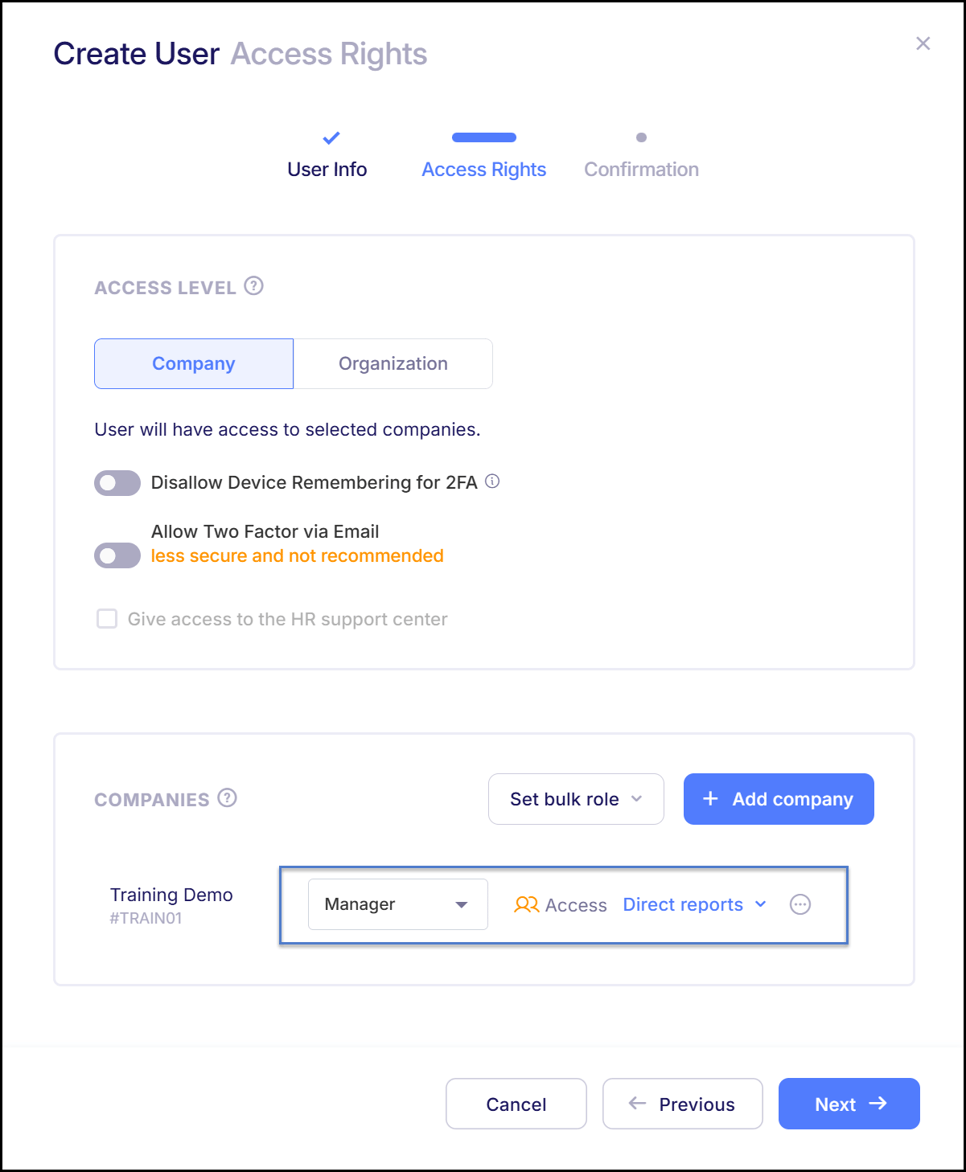Viewport: 966px width, 1172px height.
Task: Go back using the Previous button
Action: (682, 1103)
